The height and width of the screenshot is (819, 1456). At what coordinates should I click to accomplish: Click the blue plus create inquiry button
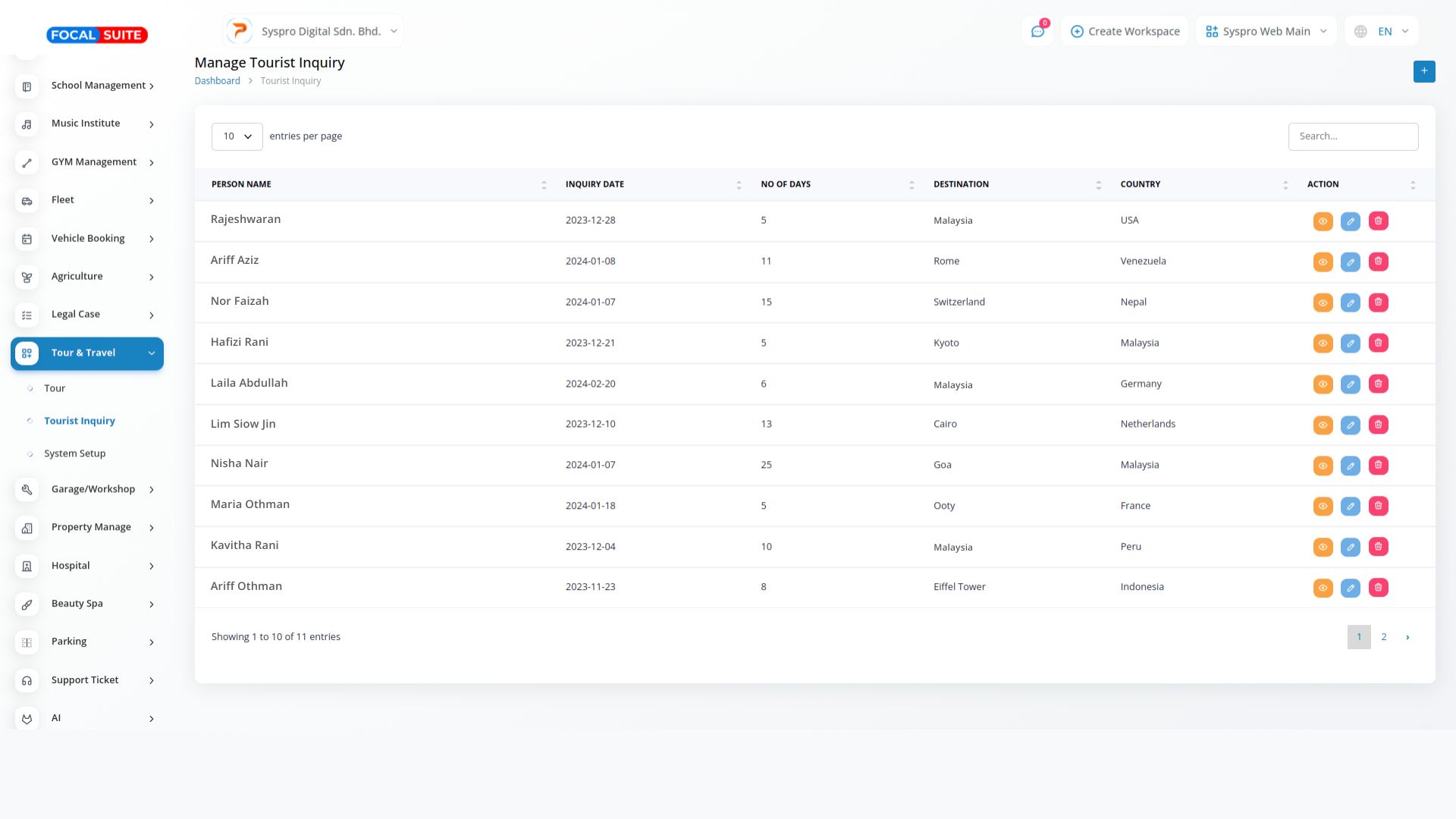pyautogui.click(x=1423, y=71)
